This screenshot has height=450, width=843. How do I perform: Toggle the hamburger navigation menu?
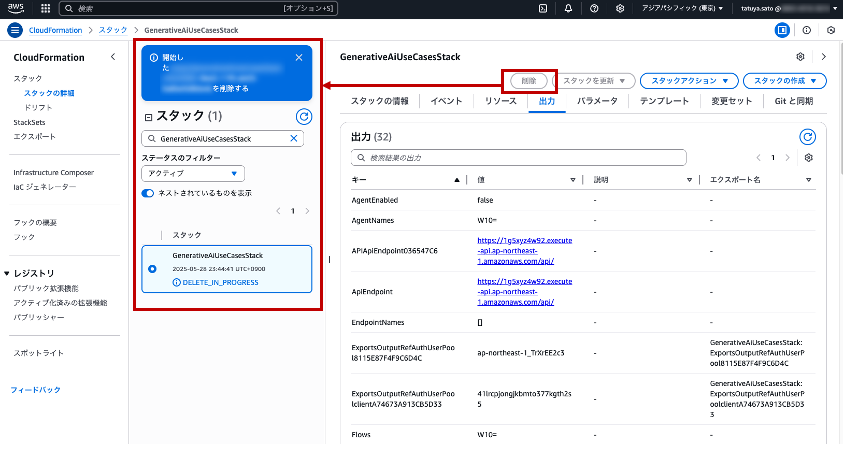pos(15,30)
